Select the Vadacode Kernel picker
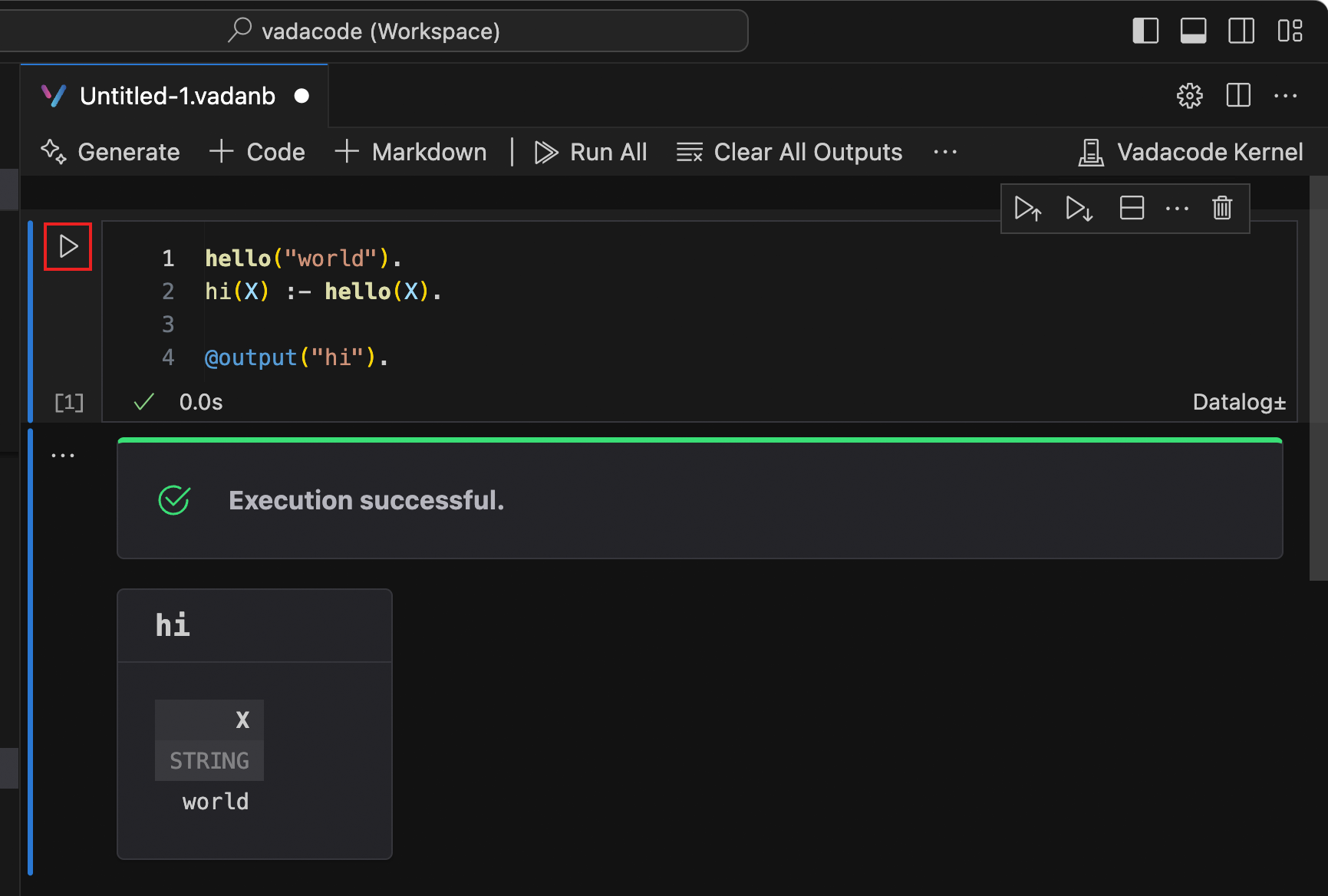1328x896 pixels. point(1191,152)
